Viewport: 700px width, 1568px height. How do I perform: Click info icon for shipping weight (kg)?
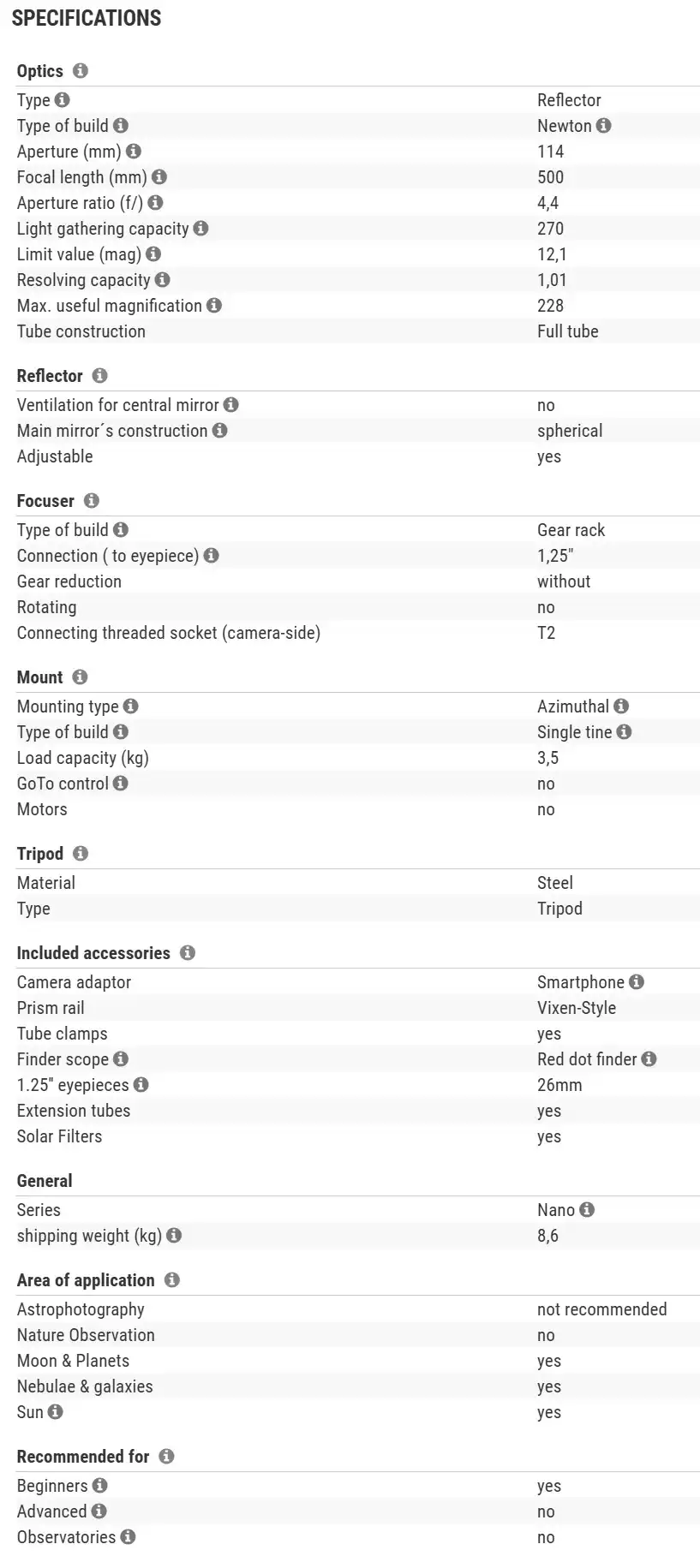pyautogui.click(x=174, y=1236)
